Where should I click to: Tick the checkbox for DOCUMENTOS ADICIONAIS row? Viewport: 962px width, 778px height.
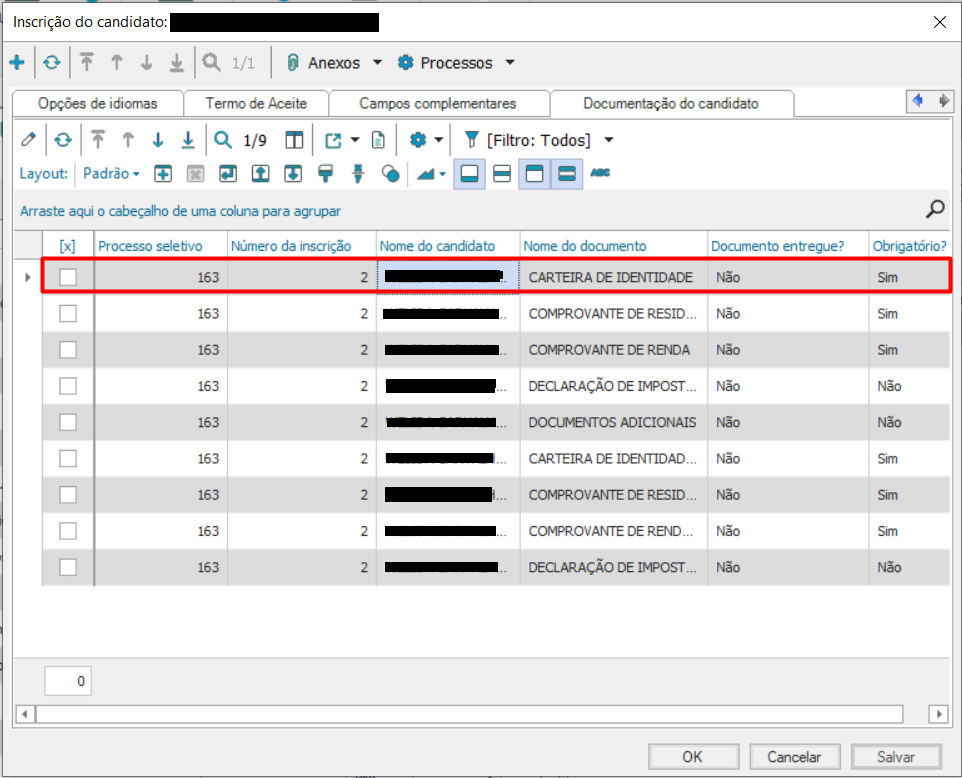pyautogui.click(x=68, y=422)
